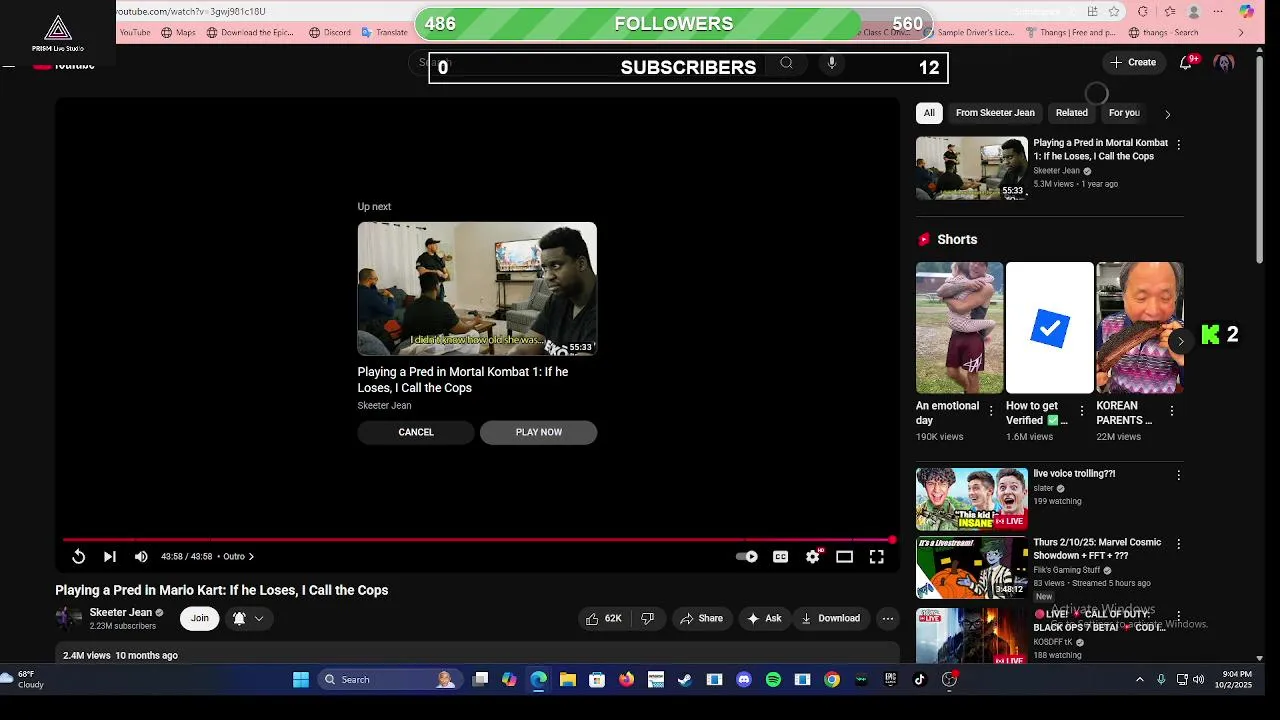The image size is (1280, 720).
Task: Mute the video player volume
Action: [x=141, y=557]
